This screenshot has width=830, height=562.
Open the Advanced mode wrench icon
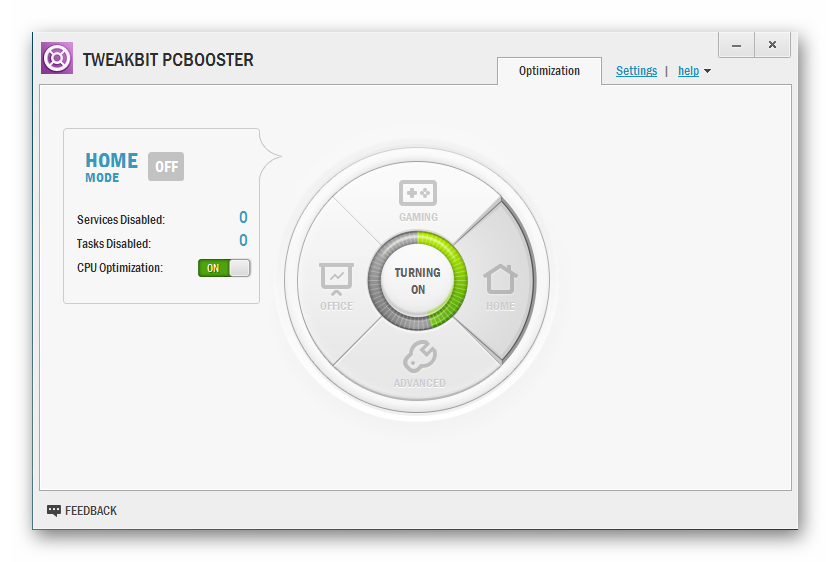420,357
